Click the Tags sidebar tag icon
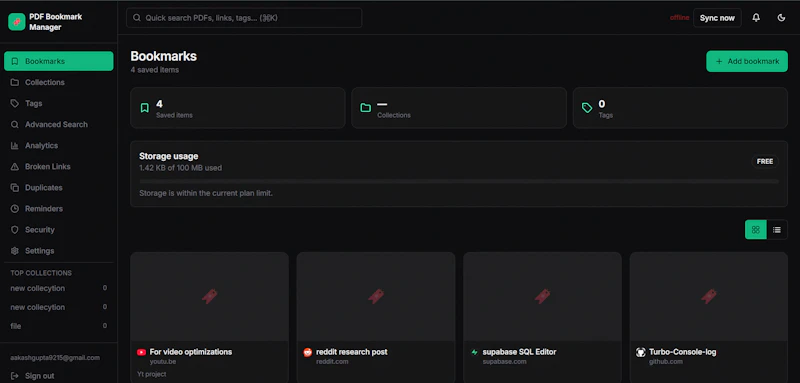The image size is (800, 383). click(x=15, y=103)
